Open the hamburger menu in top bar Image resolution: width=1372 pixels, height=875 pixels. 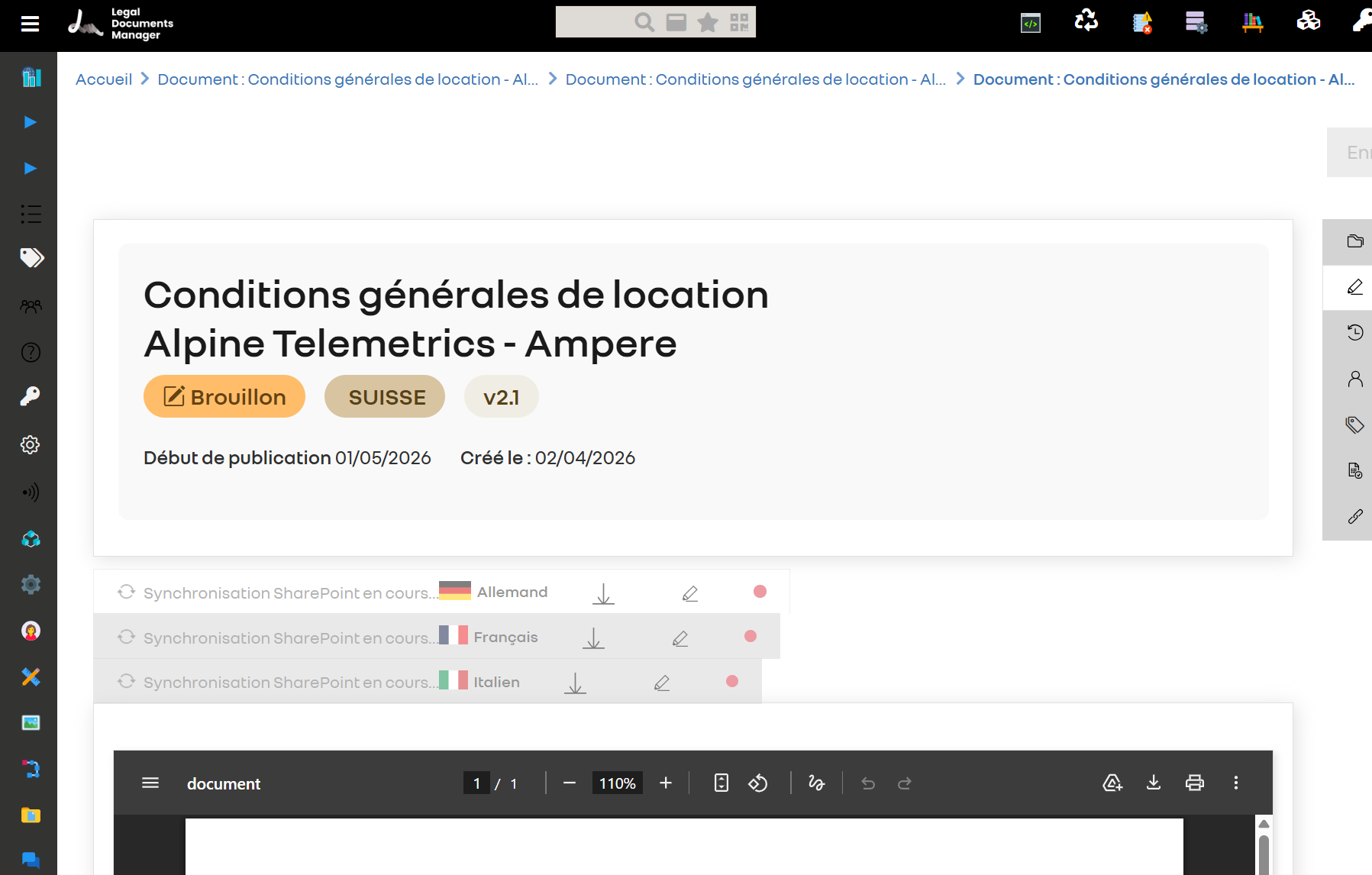(x=30, y=24)
